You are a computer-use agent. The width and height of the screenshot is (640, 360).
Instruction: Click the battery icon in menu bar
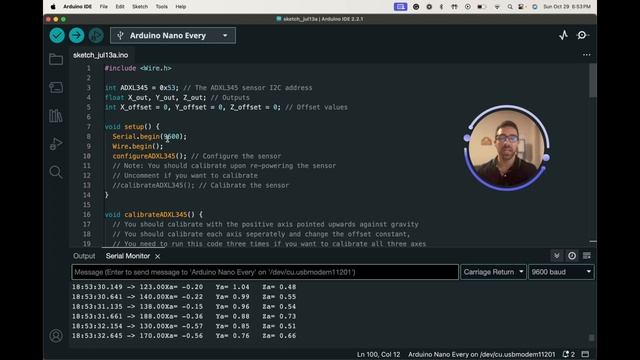point(481,7)
